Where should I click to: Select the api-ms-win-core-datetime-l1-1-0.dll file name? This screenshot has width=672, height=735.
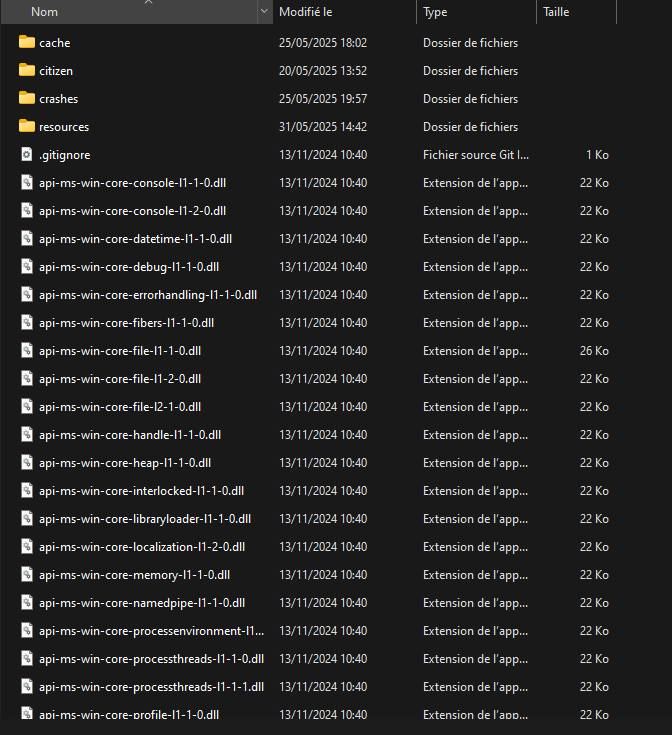tap(135, 239)
